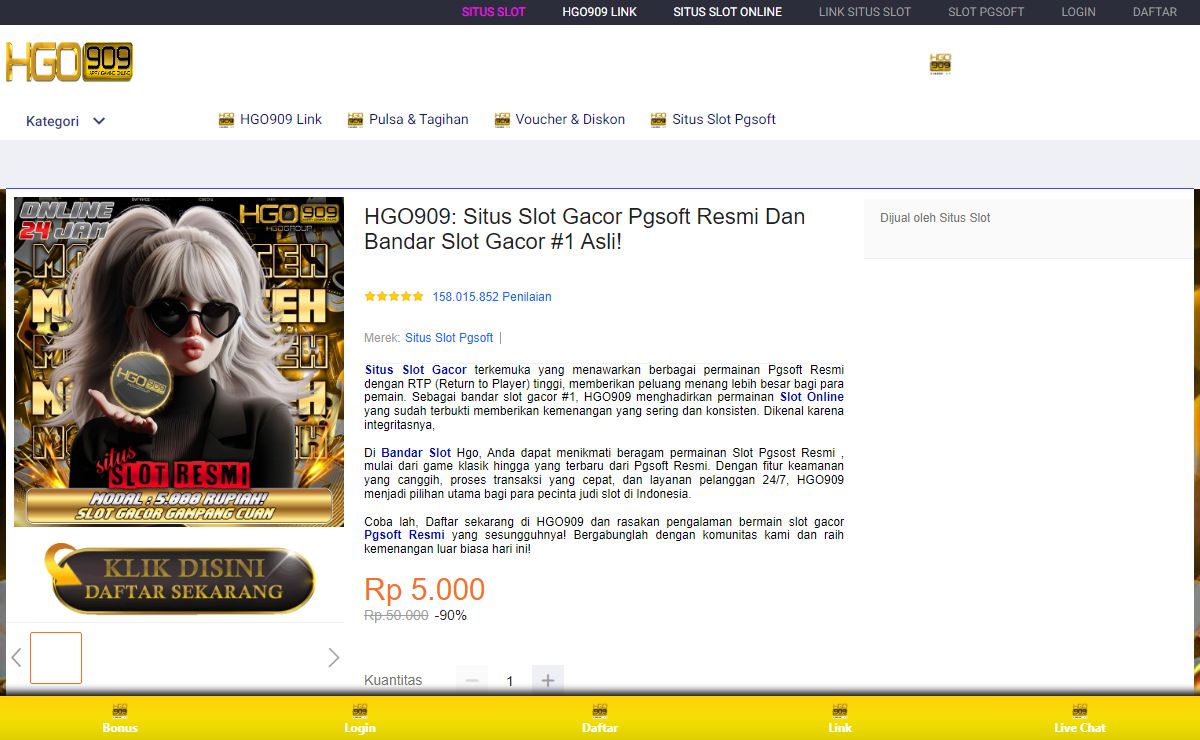Open the Situs Slot Pgsoft nav link
Screen dimensions: 1200x740
pyautogui.click(x=724, y=119)
